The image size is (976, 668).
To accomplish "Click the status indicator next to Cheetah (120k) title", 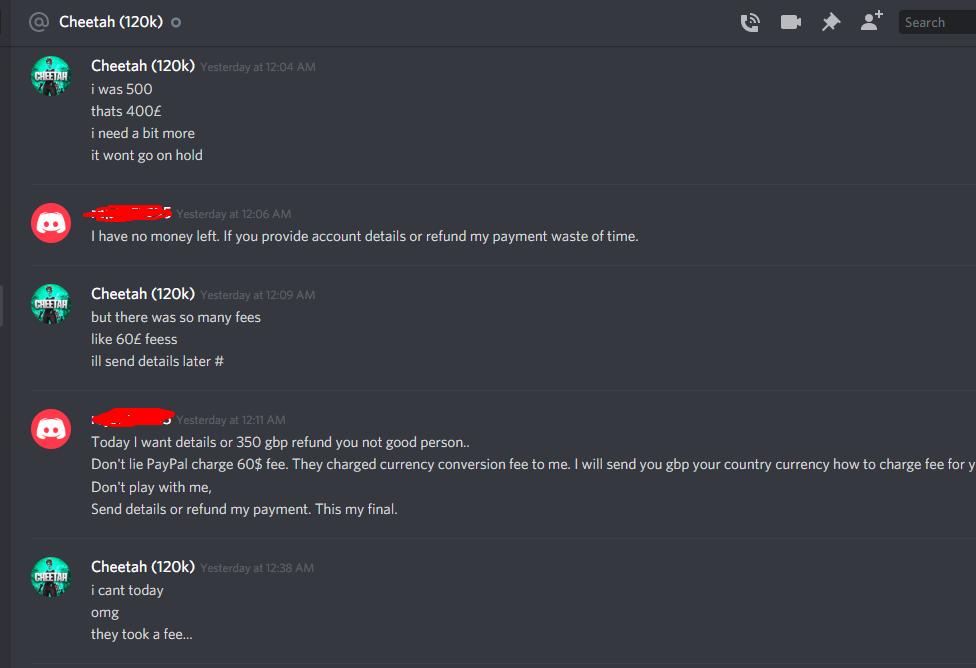I will click(x=176, y=22).
